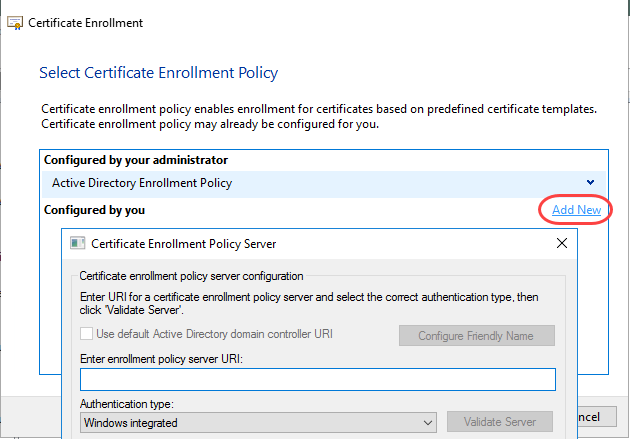
Task: Click inside the enrollment policy server URI field
Action: click(x=318, y=380)
